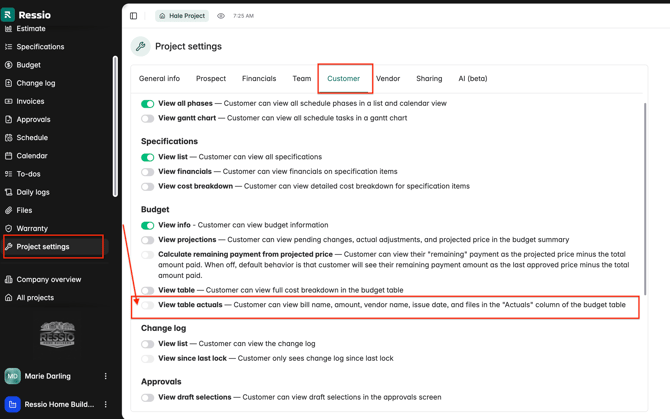Open Schedule from sidebar icon
This screenshot has width=670, height=419.
(9, 138)
